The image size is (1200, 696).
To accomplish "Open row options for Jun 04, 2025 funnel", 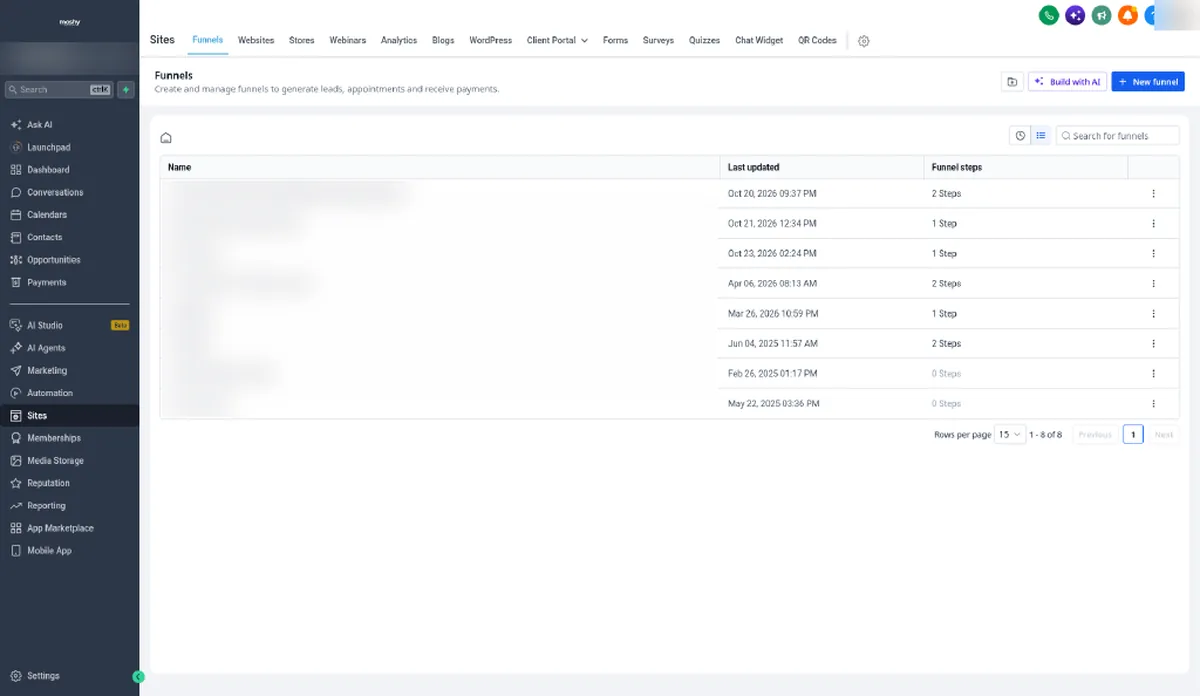I will click(1153, 344).
